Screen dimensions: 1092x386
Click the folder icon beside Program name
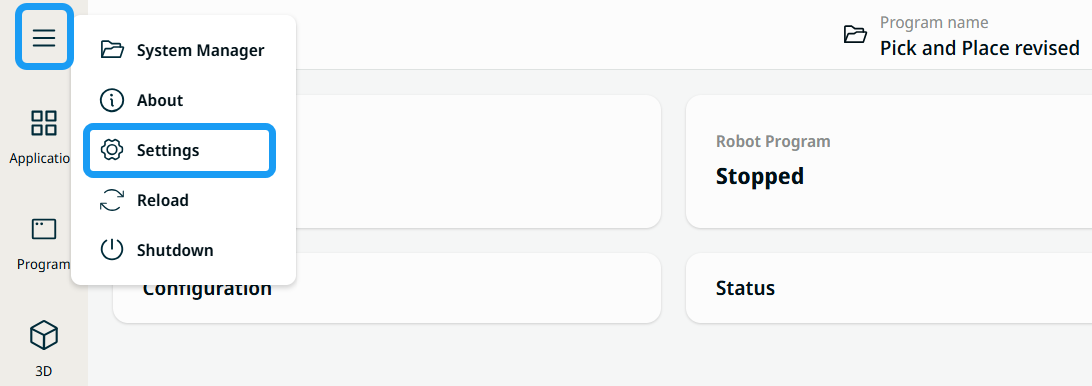pos(855,34)
